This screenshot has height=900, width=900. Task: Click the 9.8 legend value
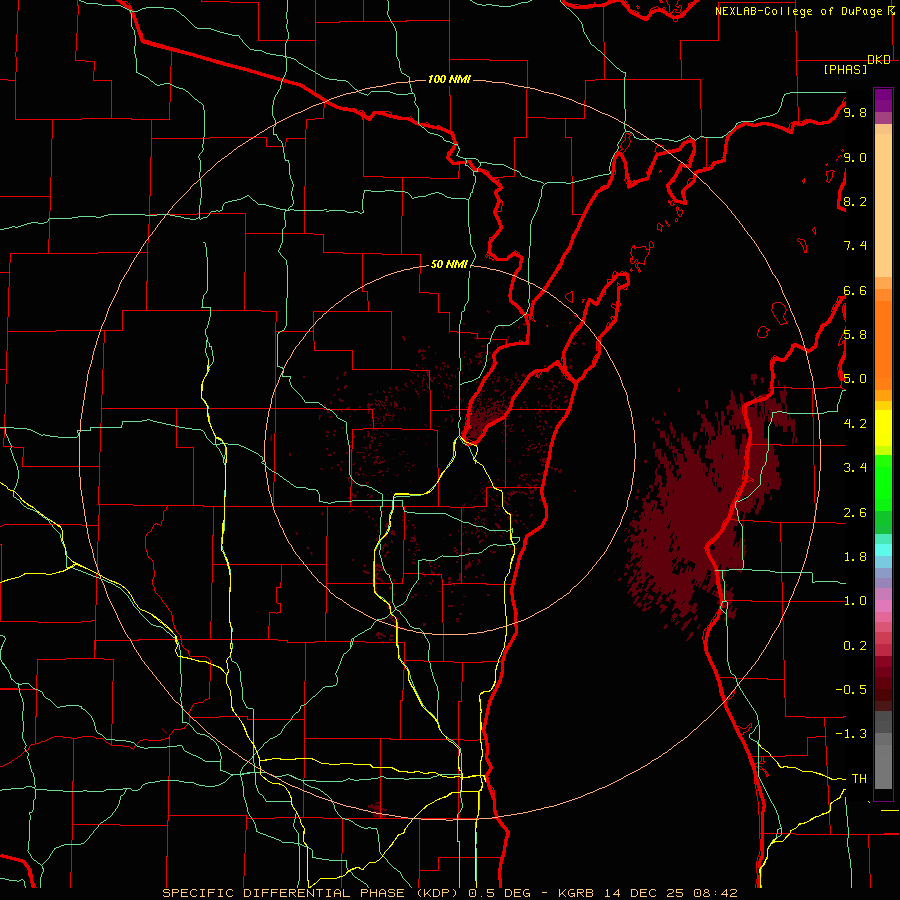(x=855, y=113)
